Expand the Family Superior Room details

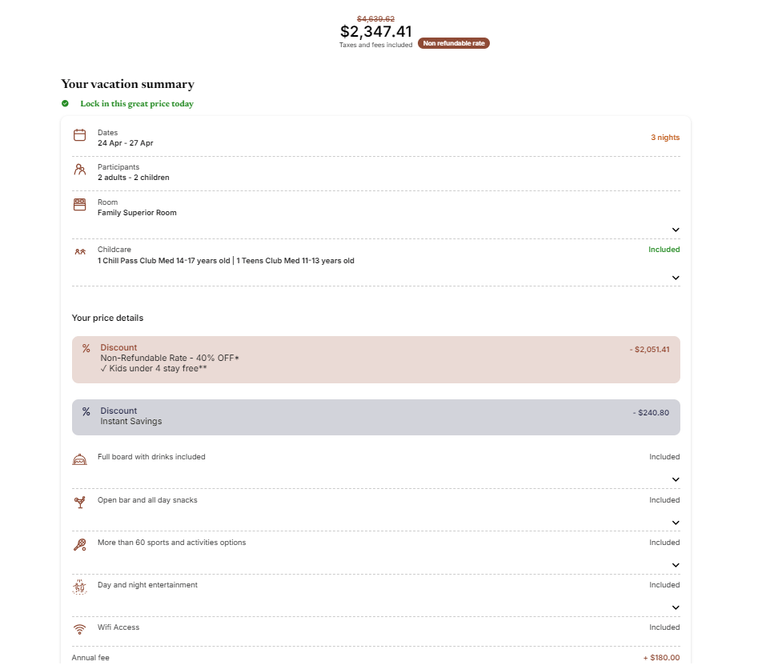[x=675, y=229]
